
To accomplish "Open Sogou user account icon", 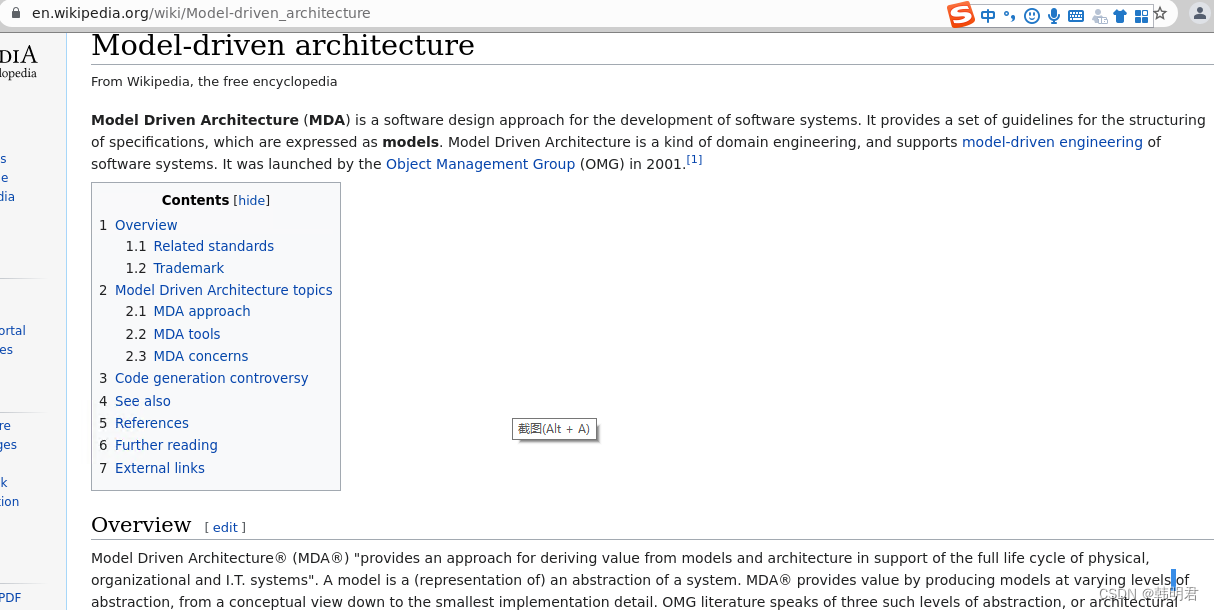I will (x=1099, y=15).
